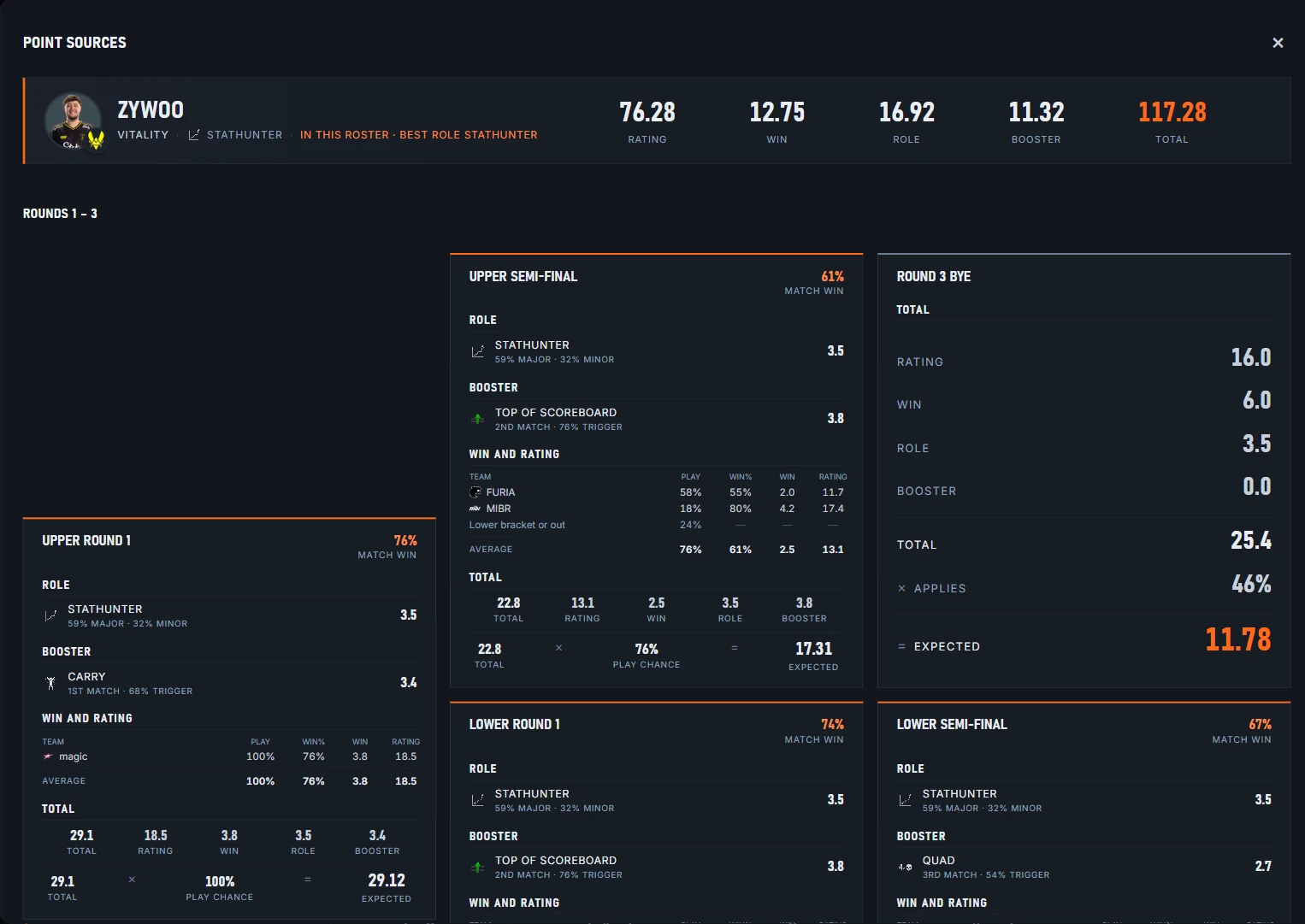The width and height of the screenshot is (1305, 924).
Task: Click the VITALITY team label
Action: 143,135
